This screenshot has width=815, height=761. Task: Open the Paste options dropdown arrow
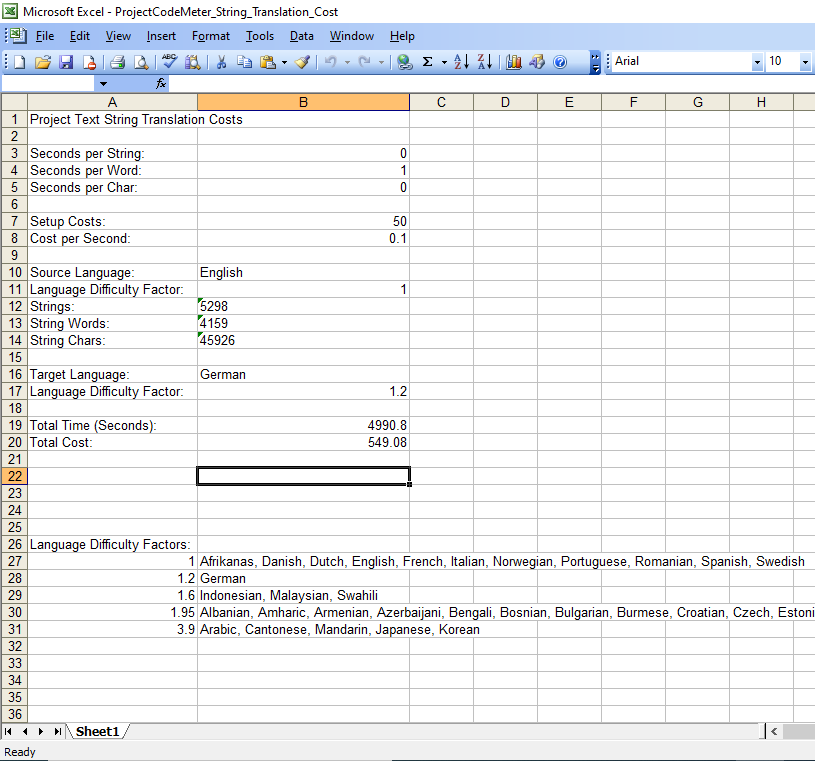click(x=282, y=61)
